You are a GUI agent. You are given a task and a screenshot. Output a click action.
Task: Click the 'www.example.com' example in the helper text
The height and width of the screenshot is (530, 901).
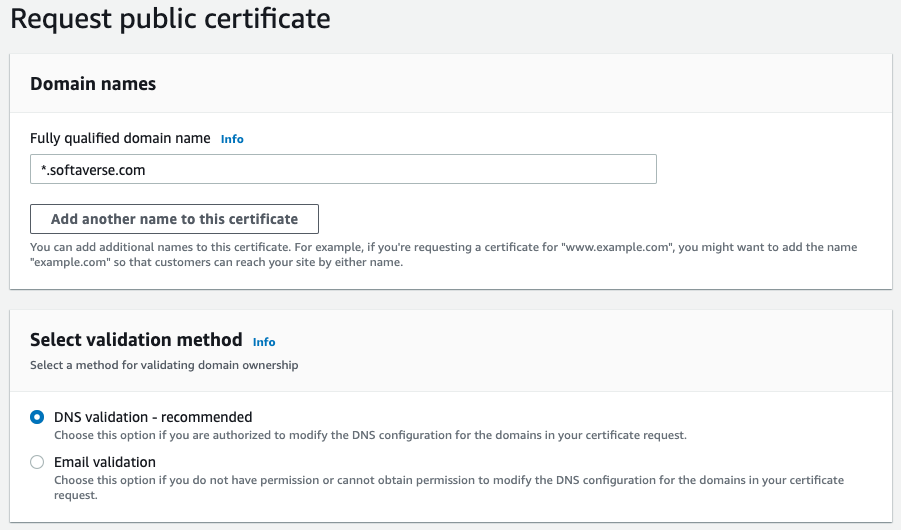pos(618,247)
